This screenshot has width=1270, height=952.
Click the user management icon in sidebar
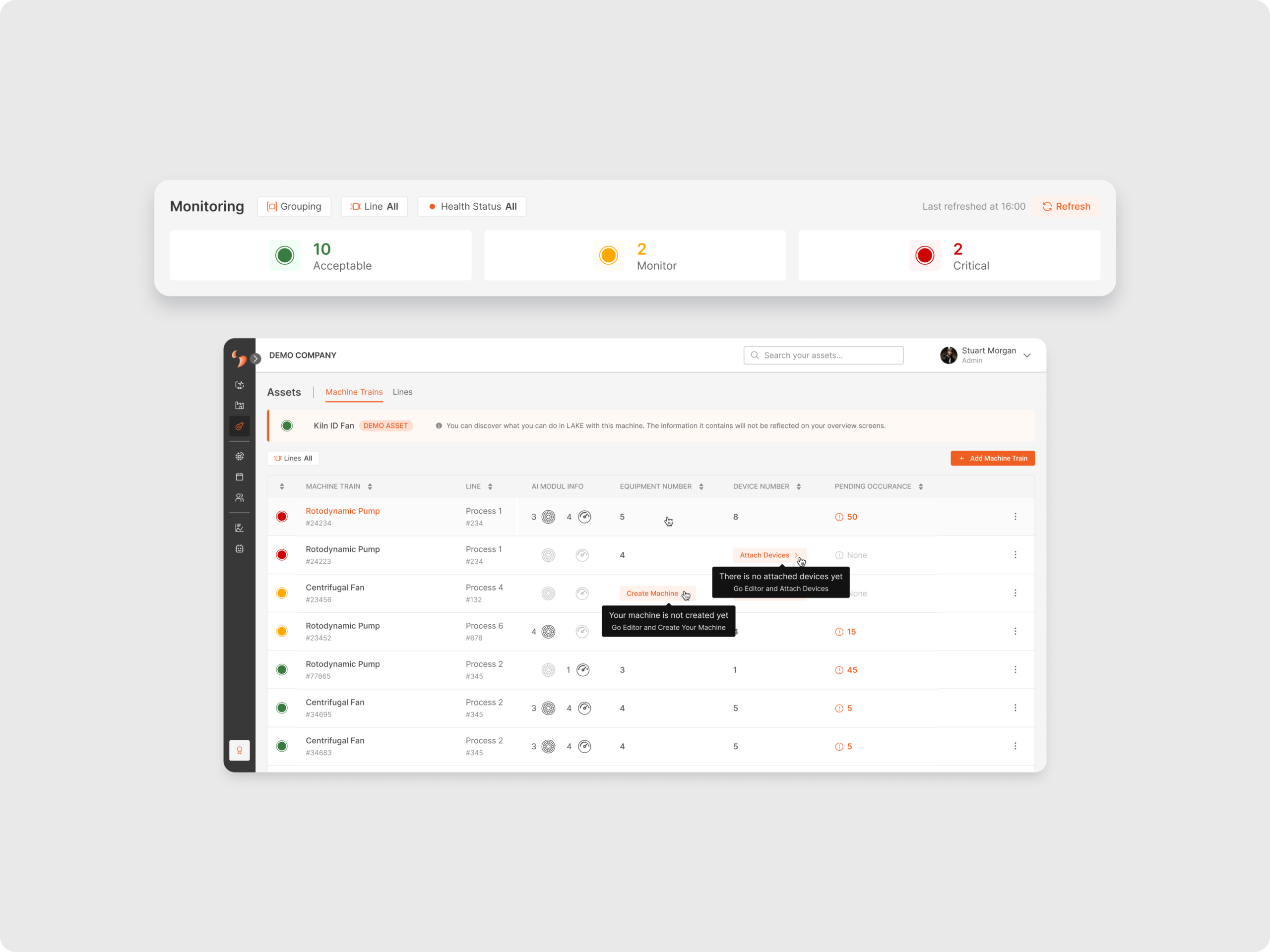click(x=239, y=500)
